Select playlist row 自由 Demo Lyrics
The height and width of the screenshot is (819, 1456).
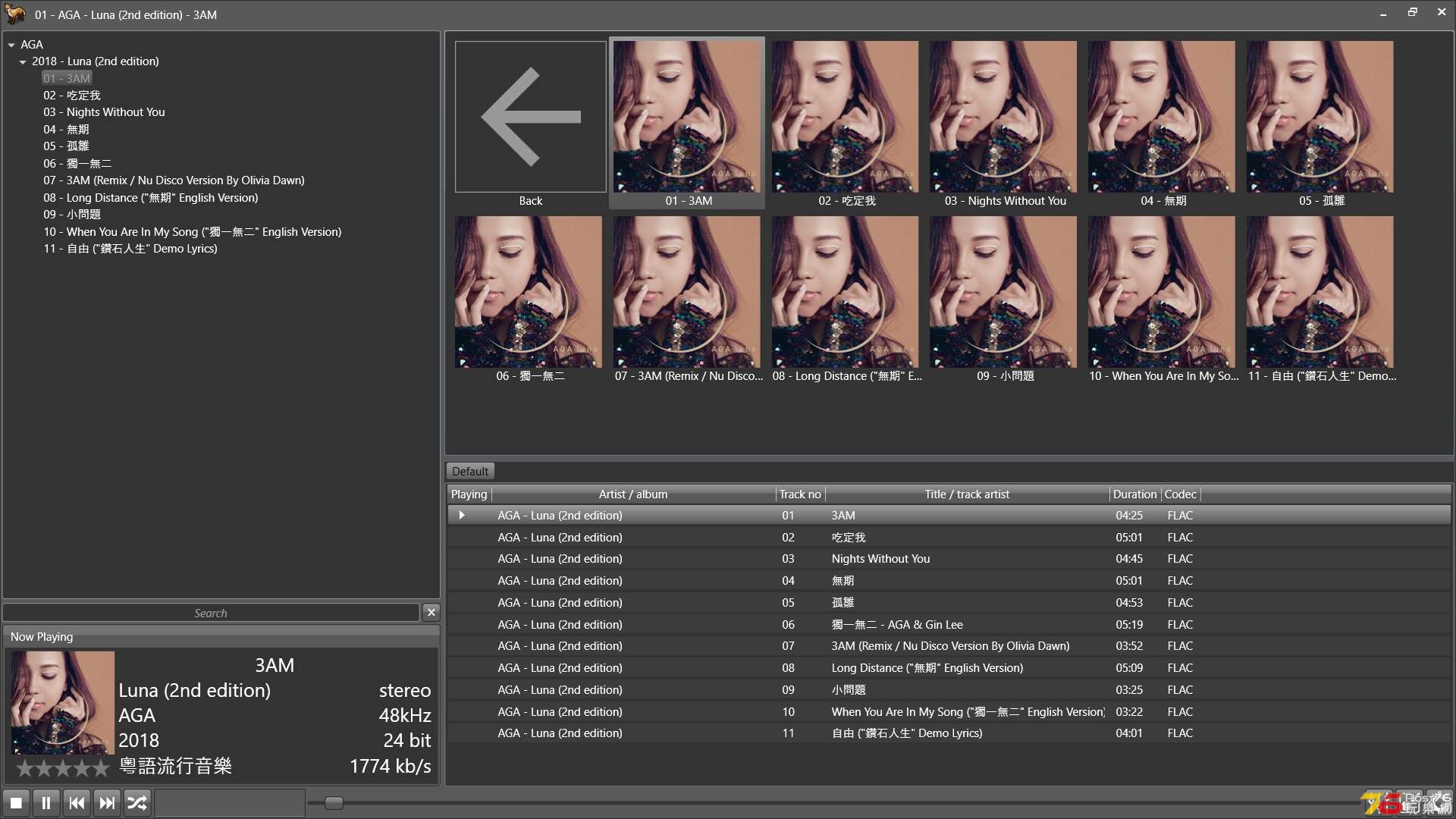click(949, 733)
